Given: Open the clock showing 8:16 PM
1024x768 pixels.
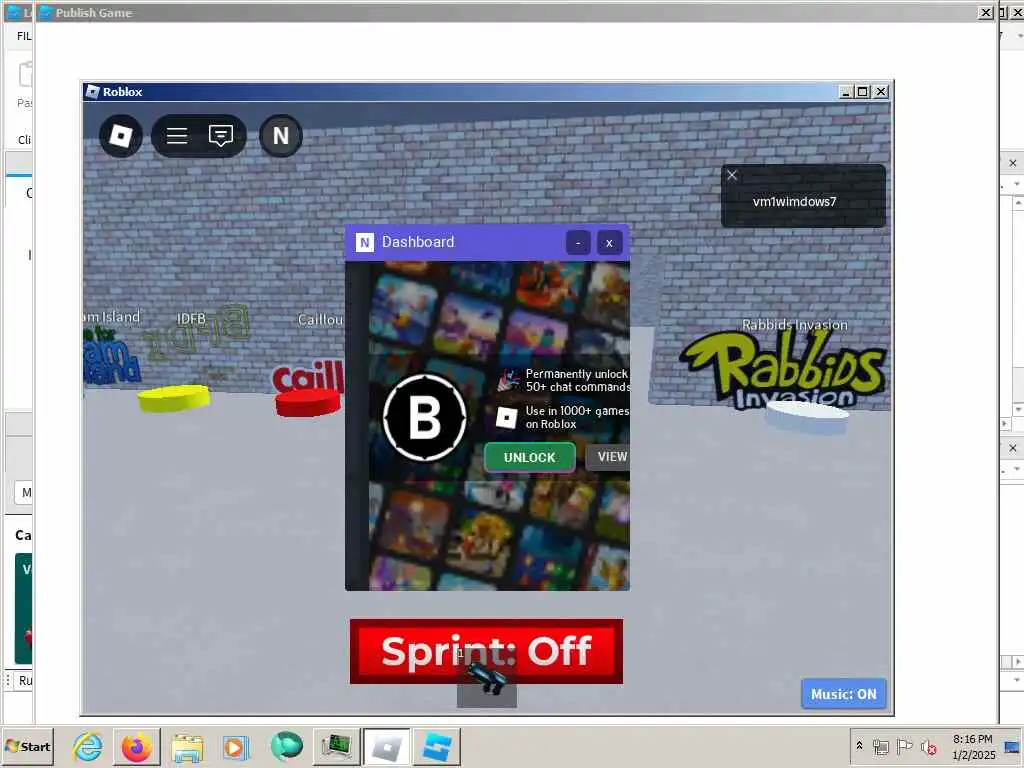Looking at the screenshot, I should (x=973, y=746).
